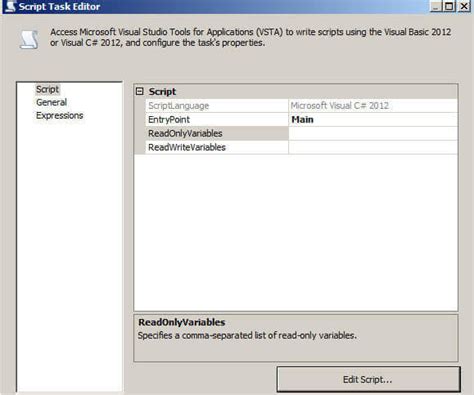This screenshot has width=474, height=395.
Task: Open the General page
Action: click(x=51, y=102)
